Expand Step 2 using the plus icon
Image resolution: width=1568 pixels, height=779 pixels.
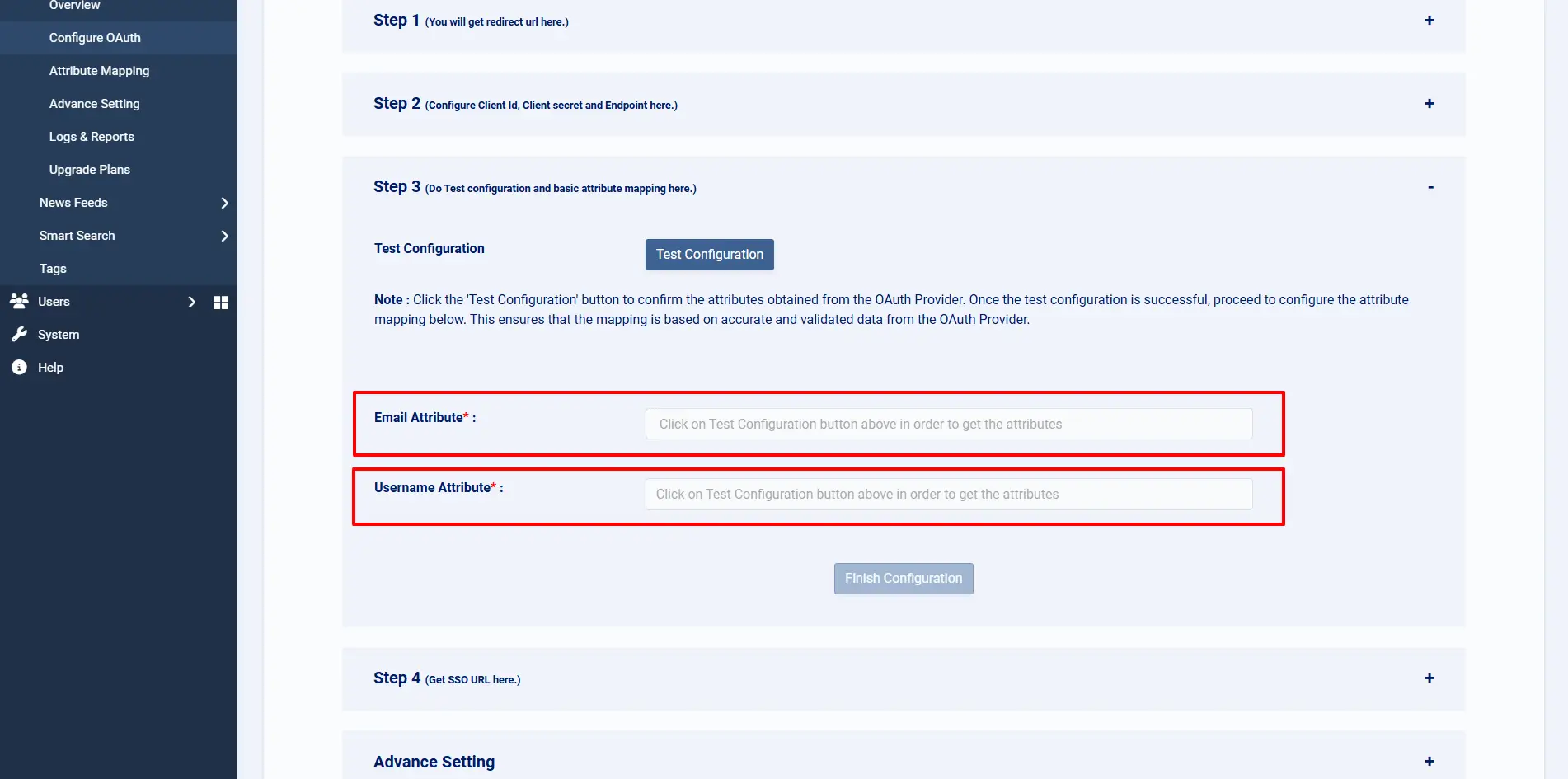point(1429,104)
